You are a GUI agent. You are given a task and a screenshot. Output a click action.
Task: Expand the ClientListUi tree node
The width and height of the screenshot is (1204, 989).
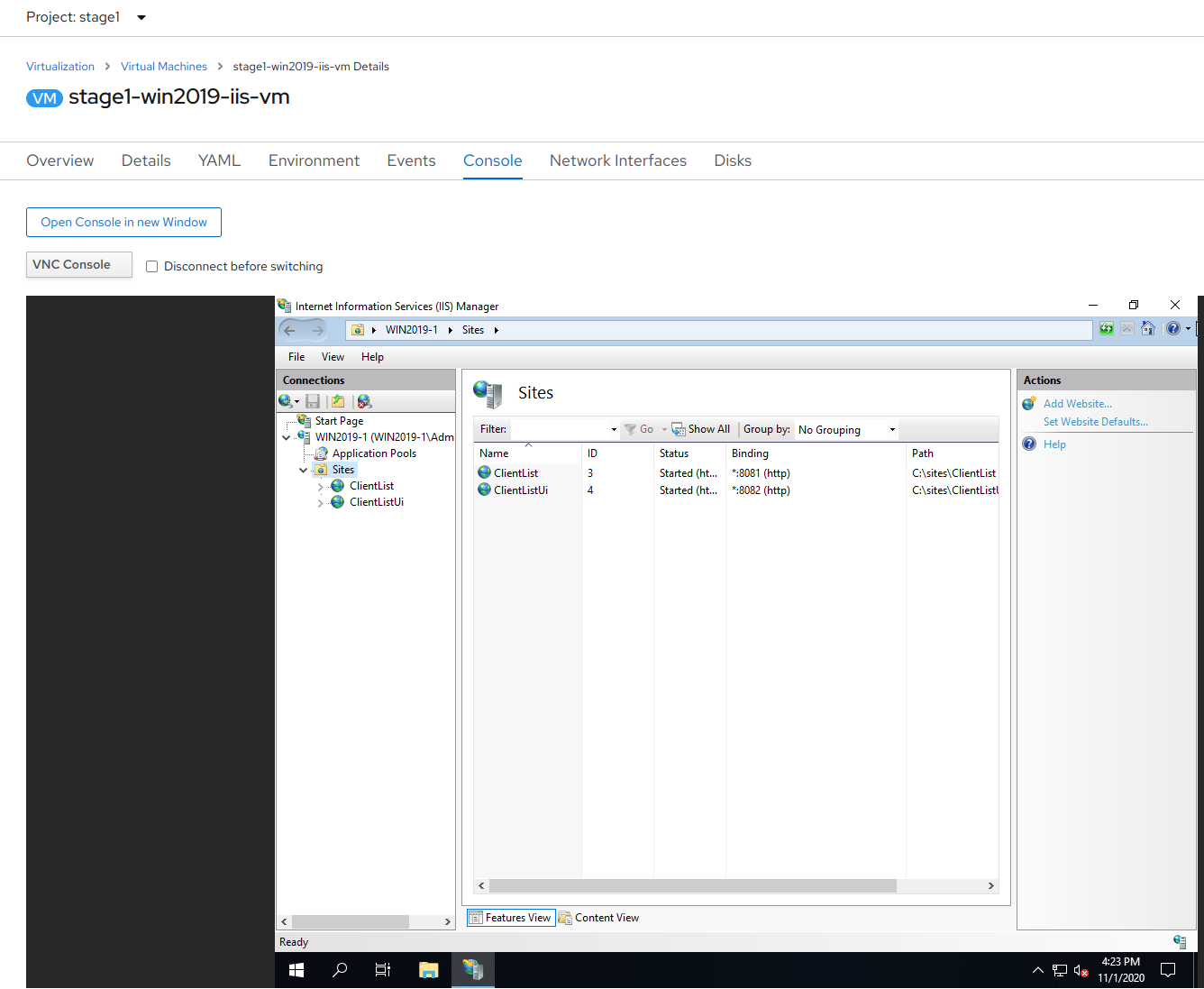(320, 503)
